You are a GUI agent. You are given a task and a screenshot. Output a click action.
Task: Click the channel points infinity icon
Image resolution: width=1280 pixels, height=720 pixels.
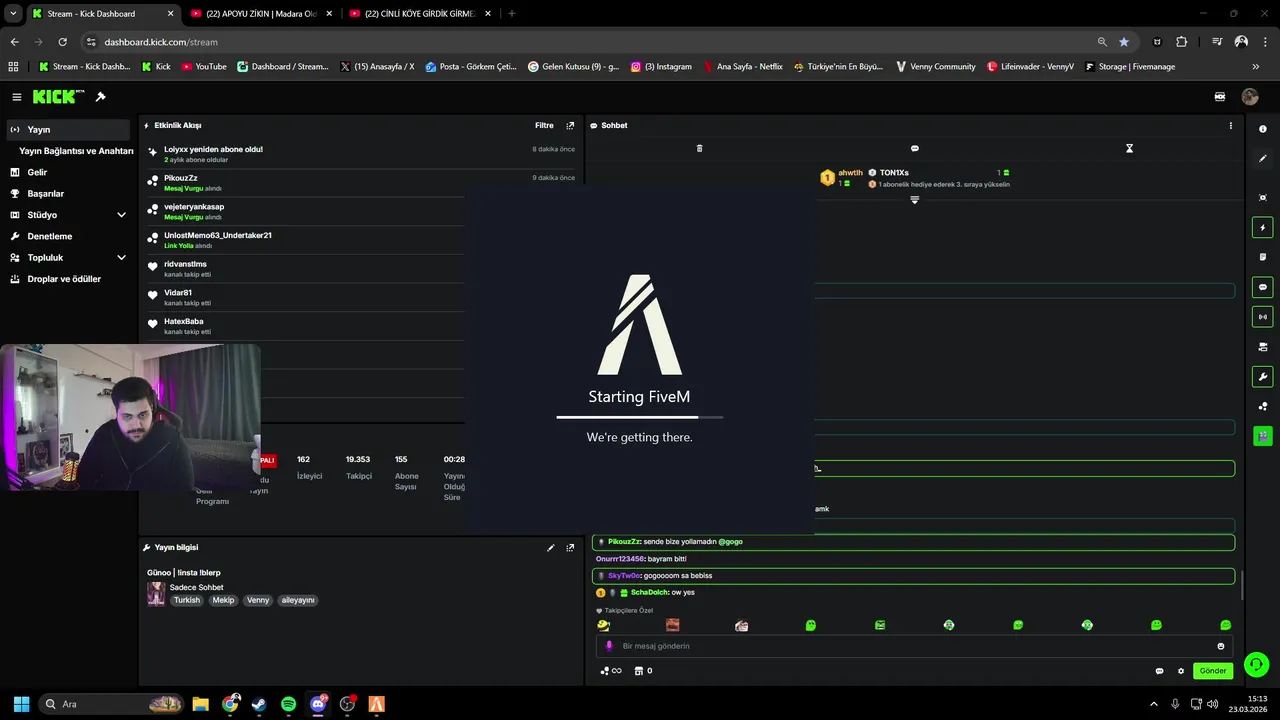[610, 671]
